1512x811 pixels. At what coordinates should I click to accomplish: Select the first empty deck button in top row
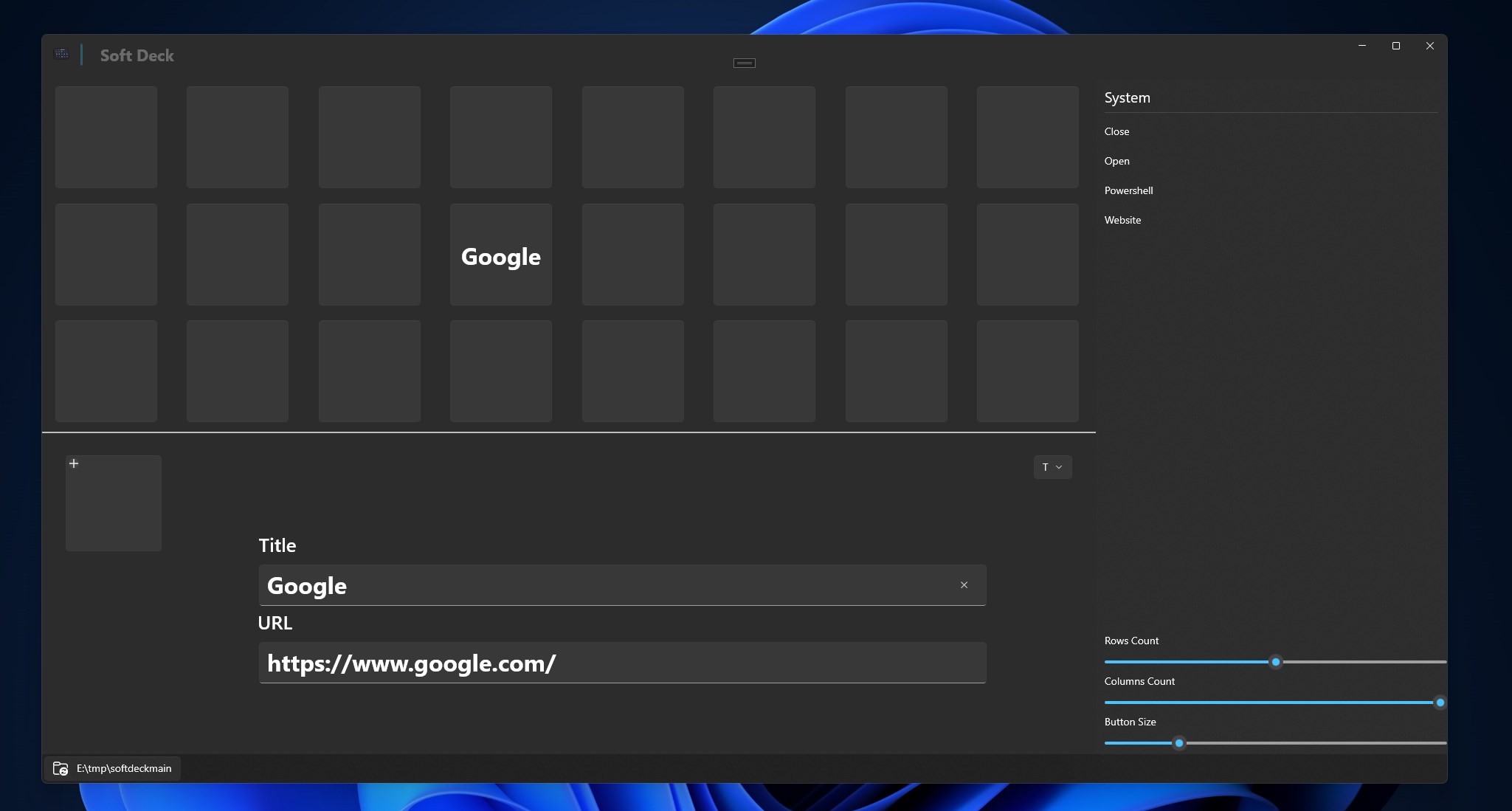(106, 137)
